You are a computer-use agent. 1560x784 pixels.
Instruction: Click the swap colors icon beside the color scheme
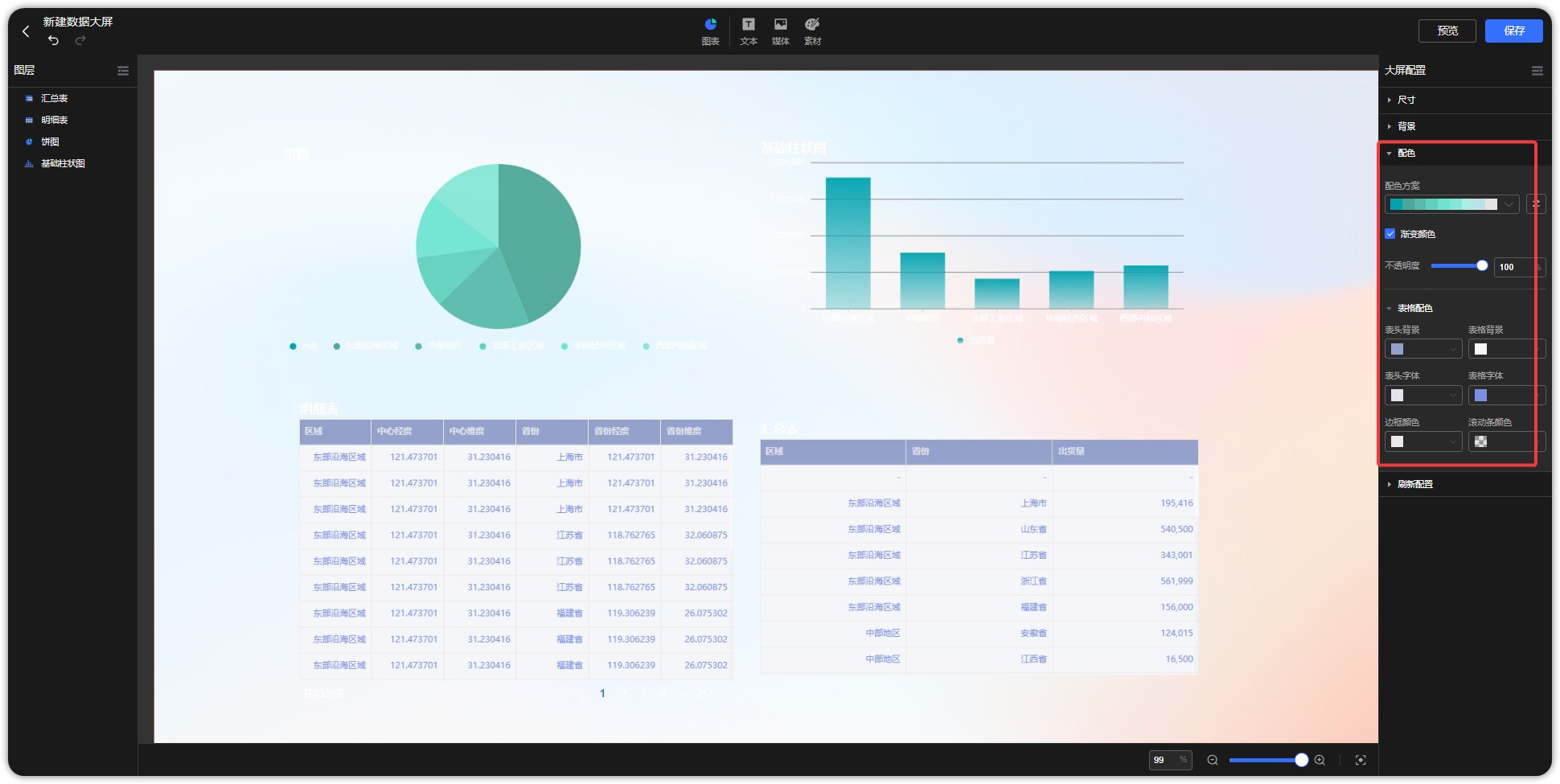[1536, 204]
